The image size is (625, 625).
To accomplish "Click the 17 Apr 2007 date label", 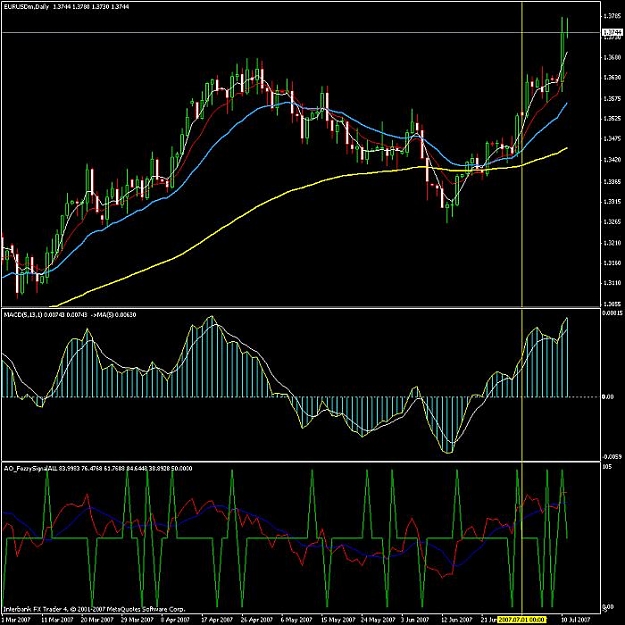I will pyautogui.click(x=217, y=620).
